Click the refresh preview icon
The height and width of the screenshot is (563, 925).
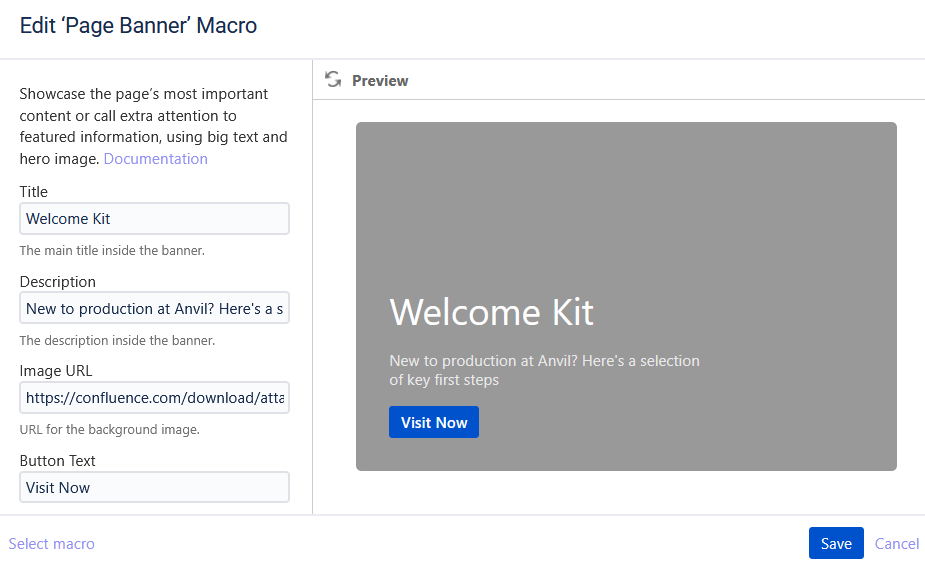point(333,80)
